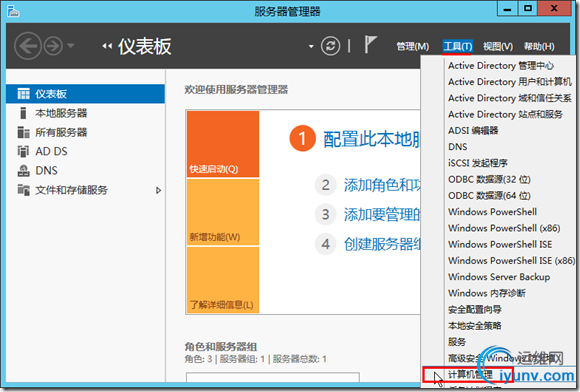The height and width of the screenshot is (392, 580).
Task: Choose Active Directory 用户和计算机
Action: click(509, 82)
